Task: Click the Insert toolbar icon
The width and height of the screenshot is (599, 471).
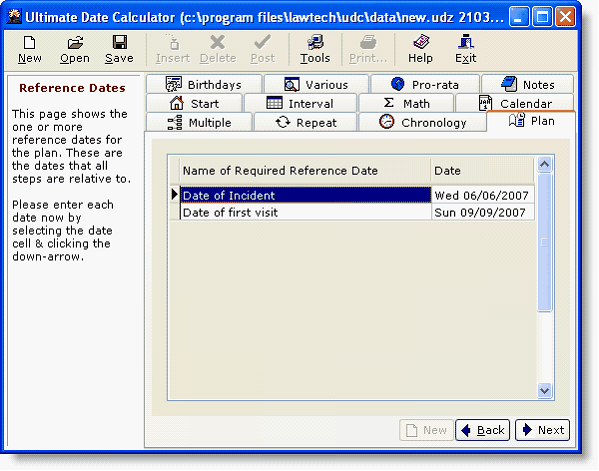Action: pos(173,49)
